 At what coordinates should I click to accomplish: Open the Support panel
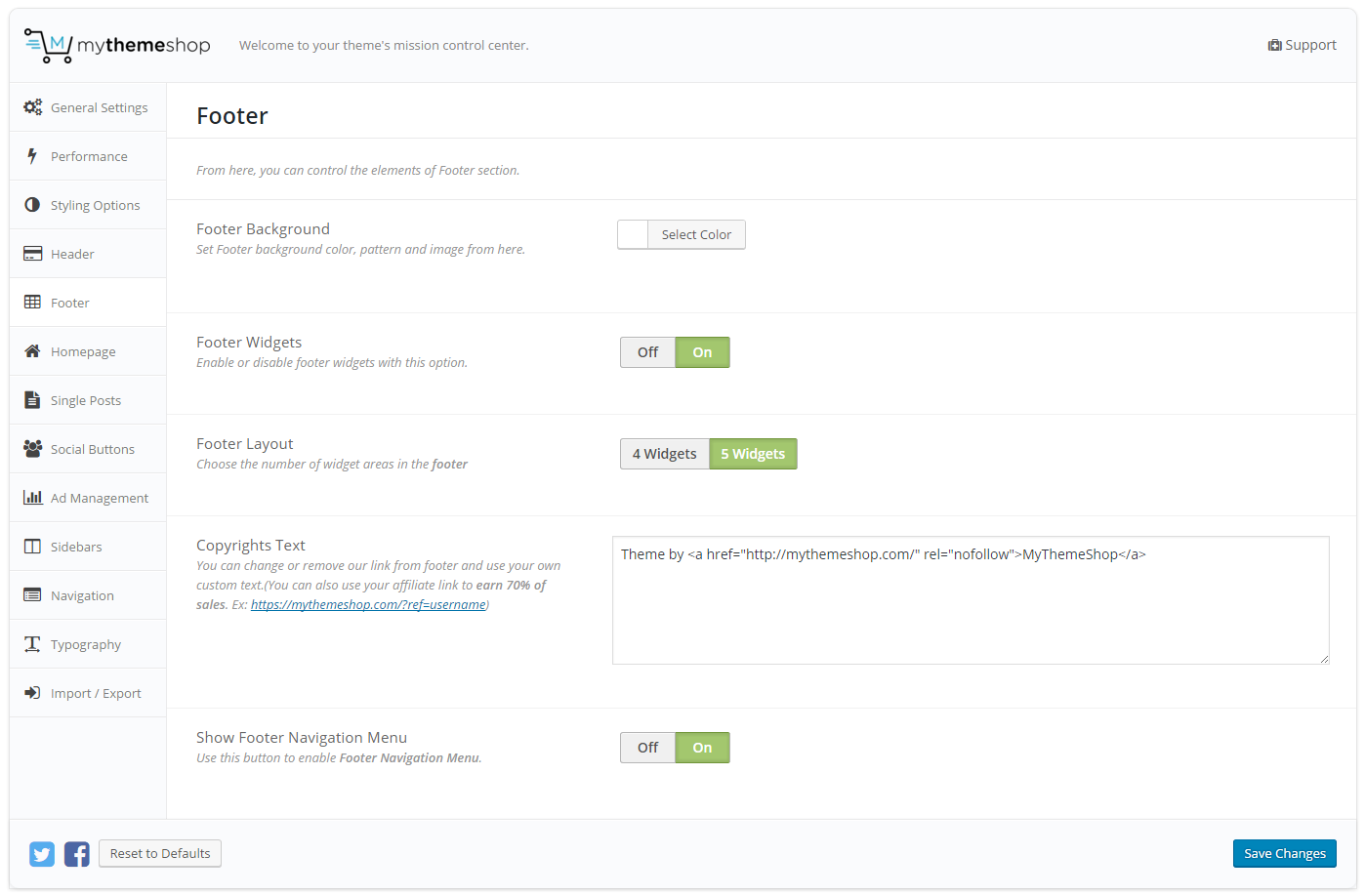(x=1303, y=44)
